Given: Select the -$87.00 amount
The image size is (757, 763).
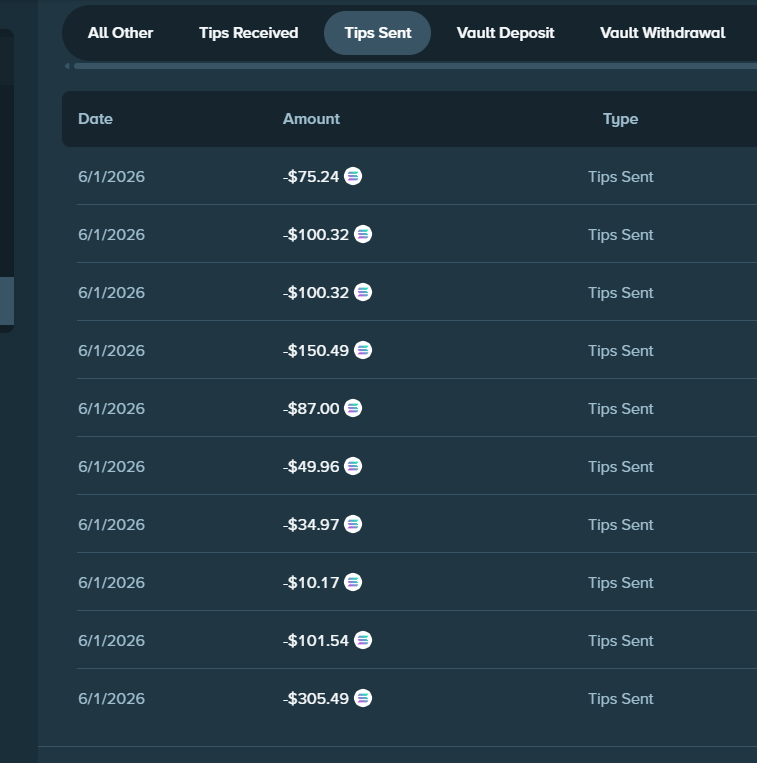Looking at the screenshot, I should point(311,409).
